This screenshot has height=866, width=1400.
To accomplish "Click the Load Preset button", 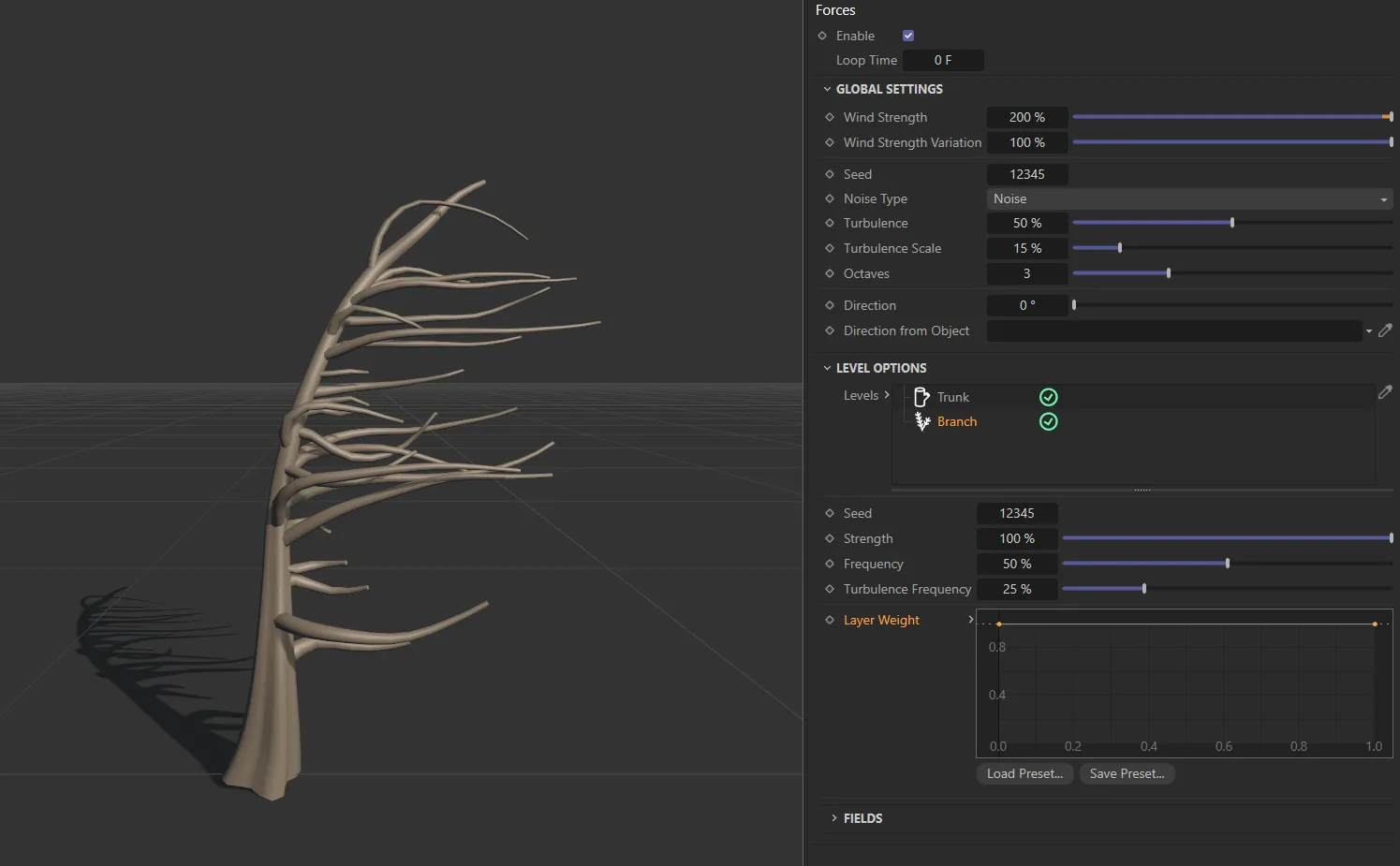I will click(1024, 773).
